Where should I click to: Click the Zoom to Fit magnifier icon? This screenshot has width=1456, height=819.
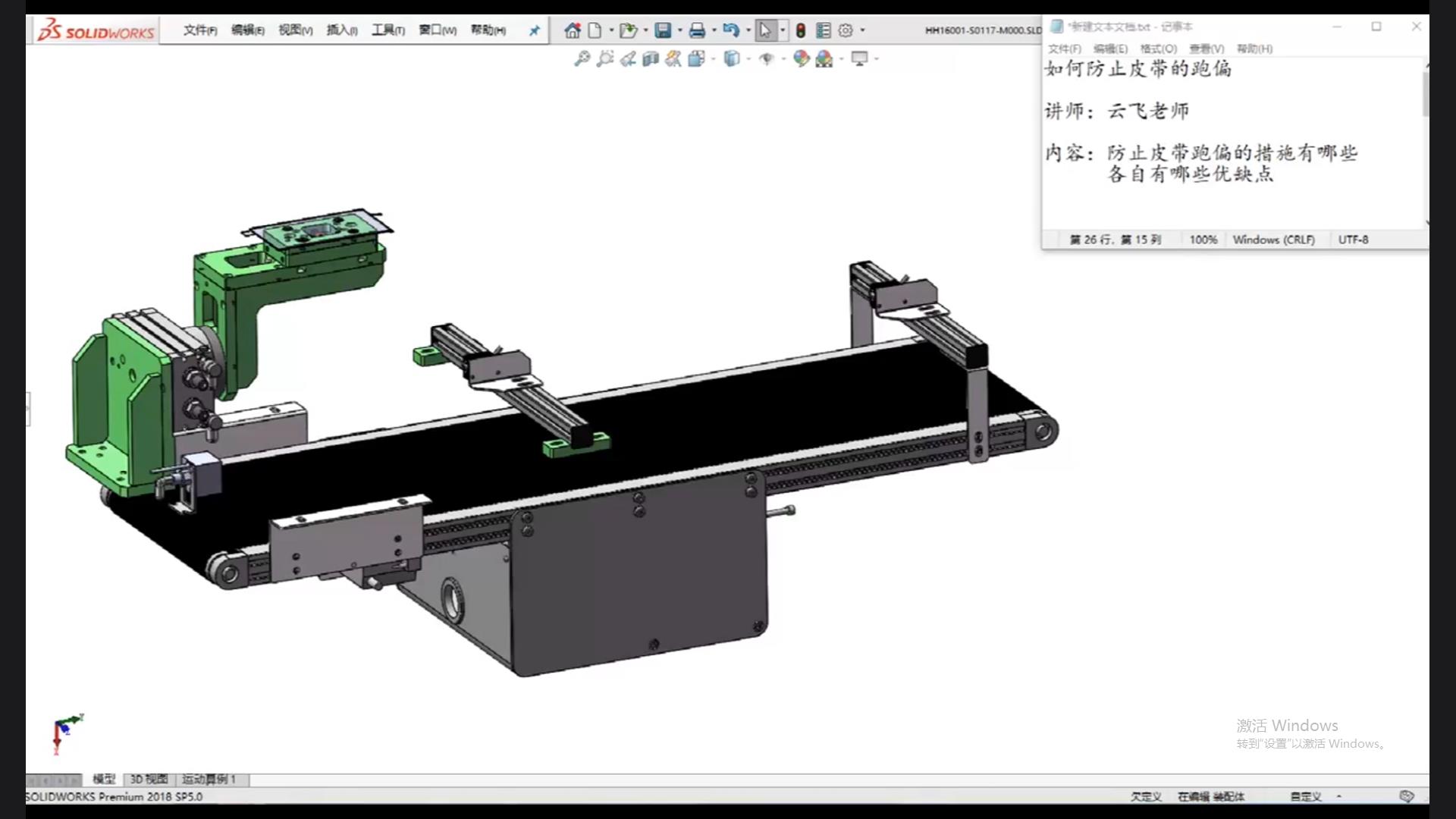coord(582,58)
